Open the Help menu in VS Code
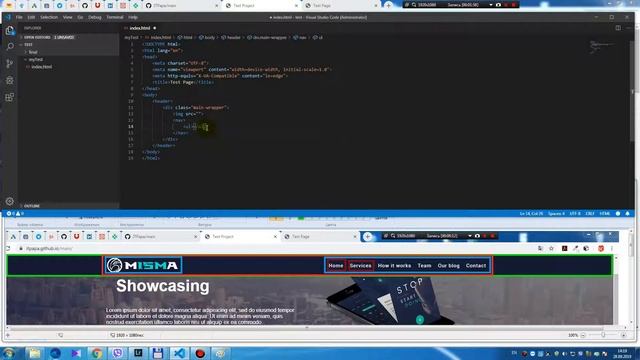Image resolution: width=640 pixels, height=360 pixels. 133,17
